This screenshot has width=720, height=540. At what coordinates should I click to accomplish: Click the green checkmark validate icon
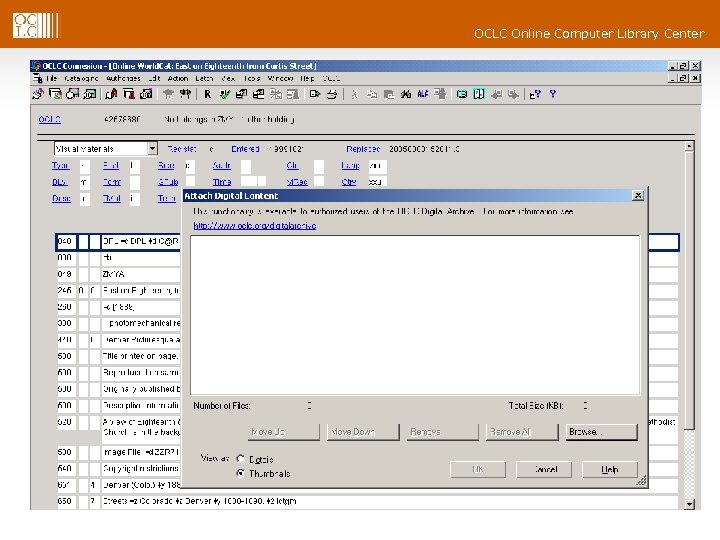[225, 94]
